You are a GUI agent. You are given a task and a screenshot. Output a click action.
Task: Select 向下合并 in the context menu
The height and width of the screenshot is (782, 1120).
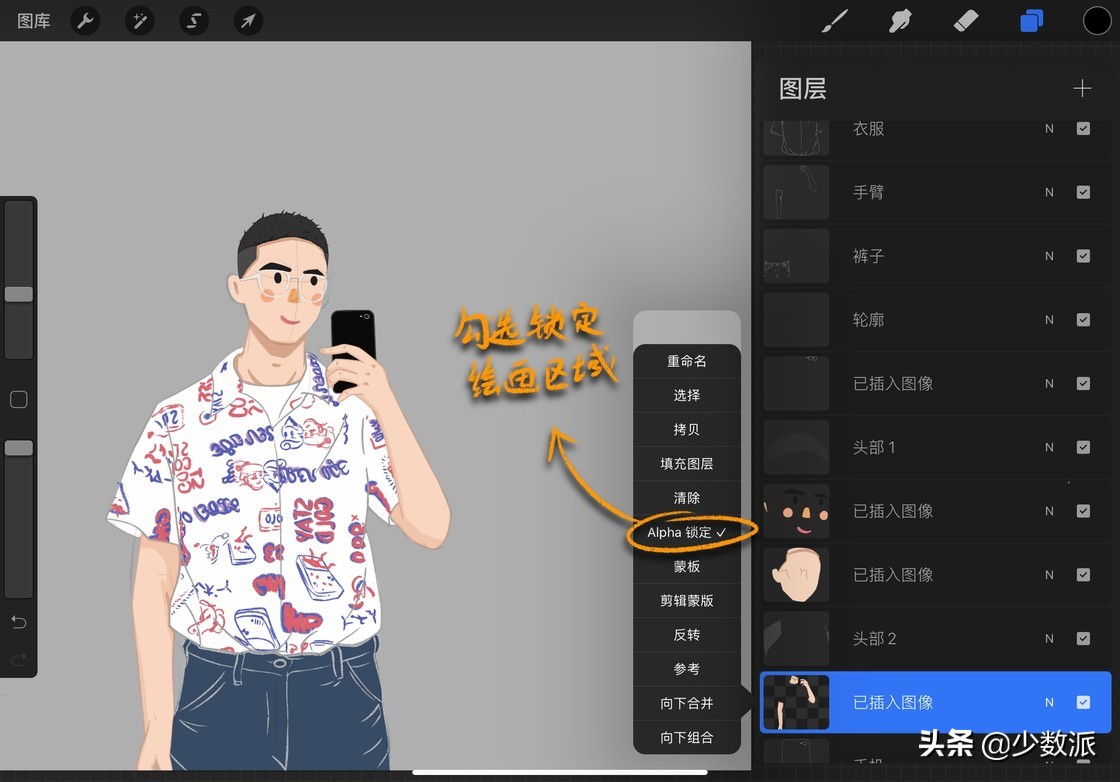(686, 703)
